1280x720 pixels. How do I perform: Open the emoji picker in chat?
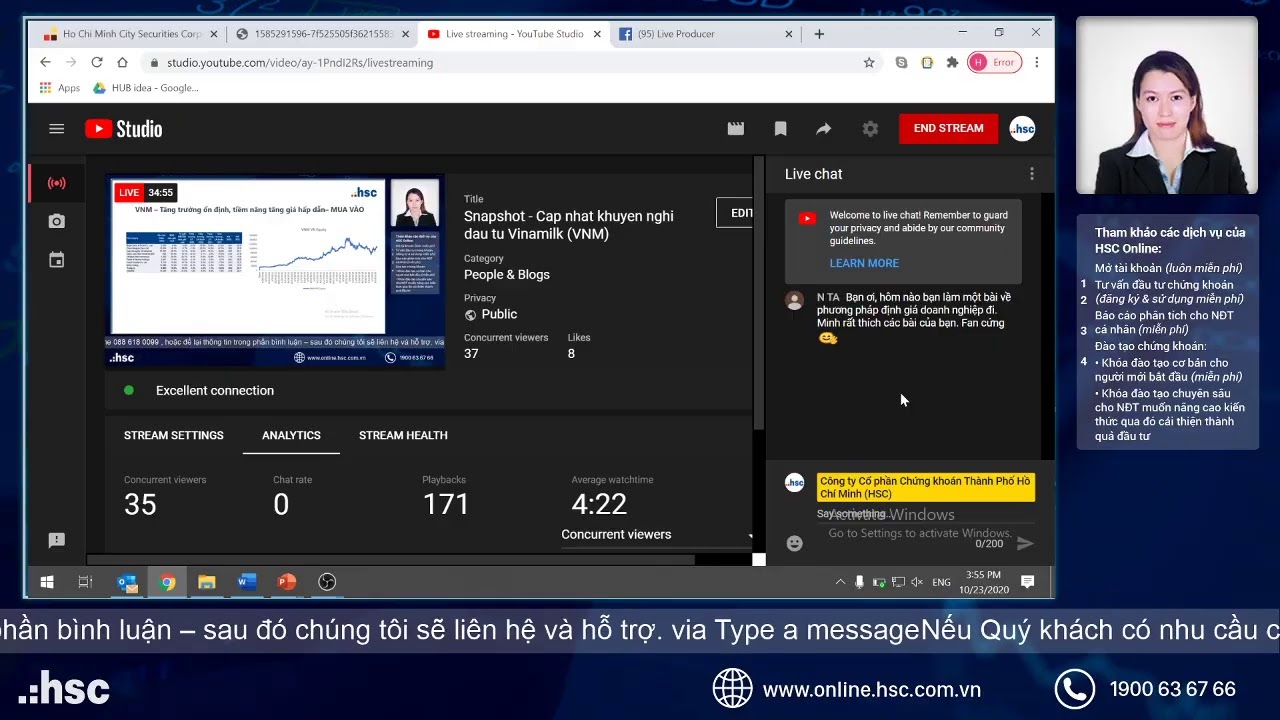tap(795, 543)
